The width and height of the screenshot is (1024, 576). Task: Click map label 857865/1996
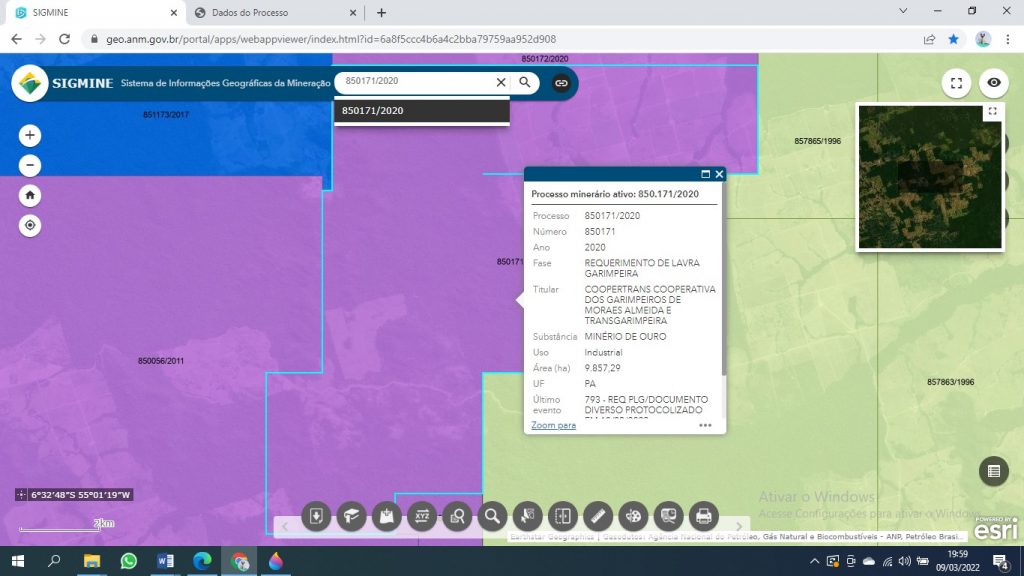(x=817, y=141)
